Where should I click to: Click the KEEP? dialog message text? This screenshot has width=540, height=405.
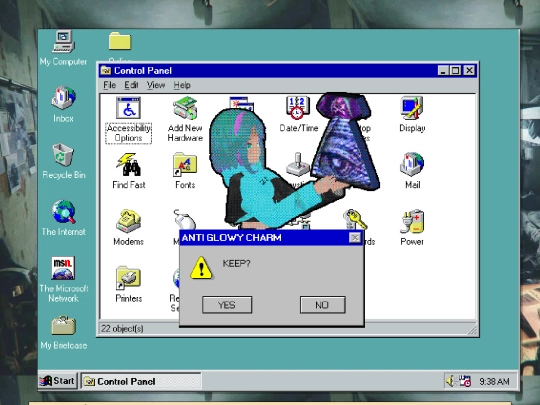point(237,263)
